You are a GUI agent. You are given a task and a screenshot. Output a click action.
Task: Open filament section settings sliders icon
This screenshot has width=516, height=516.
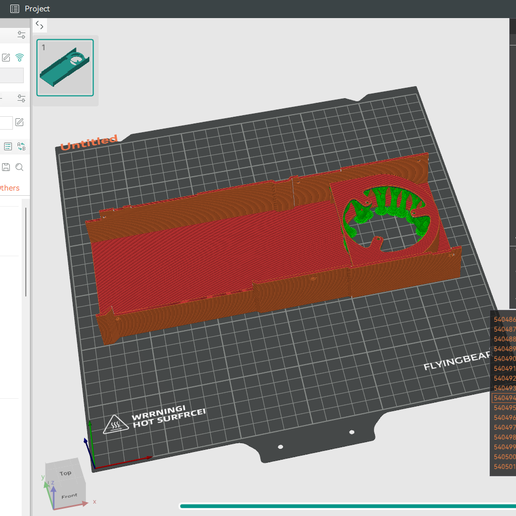(x=21, y=98)
